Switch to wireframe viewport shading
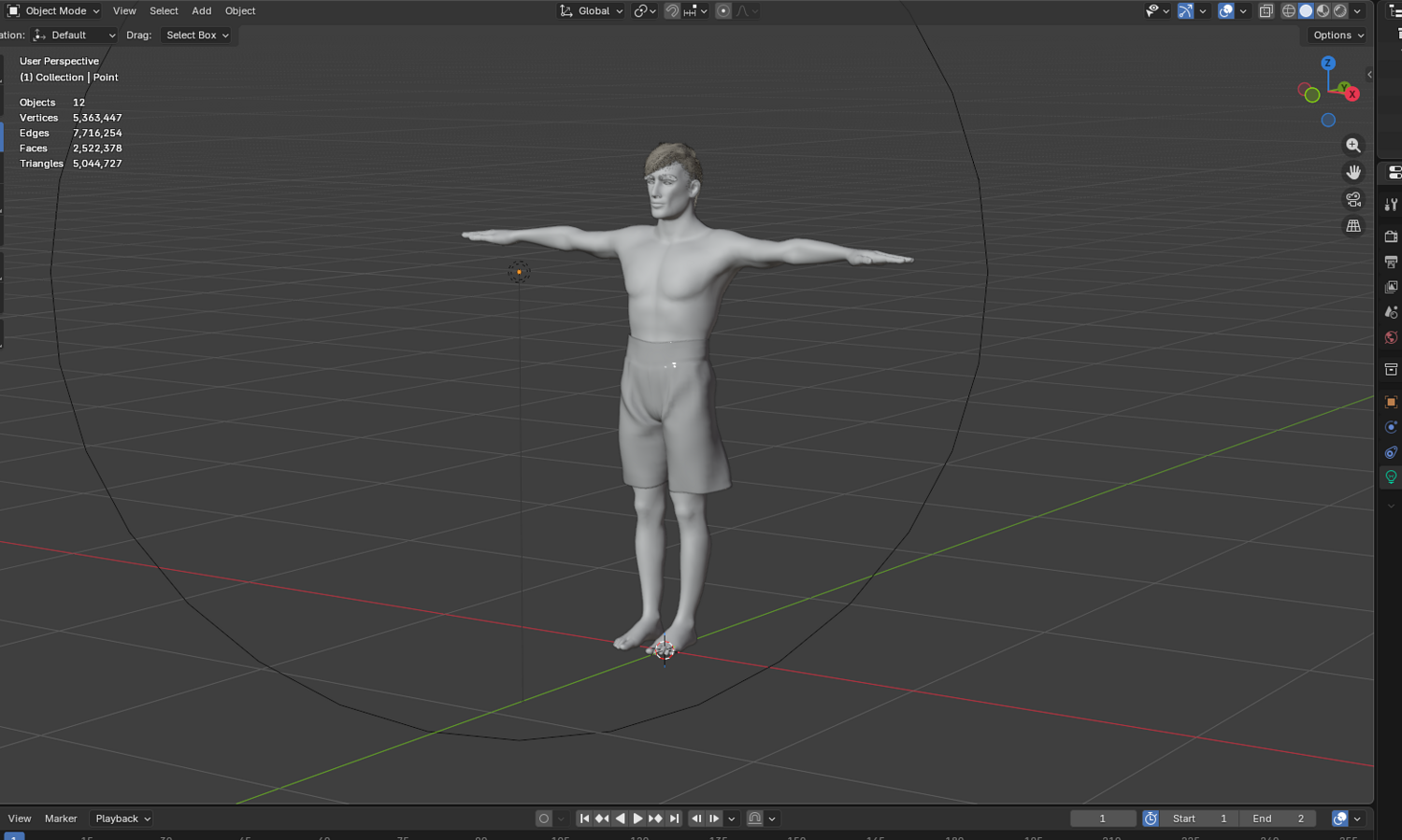 [x=1289, y=11]
